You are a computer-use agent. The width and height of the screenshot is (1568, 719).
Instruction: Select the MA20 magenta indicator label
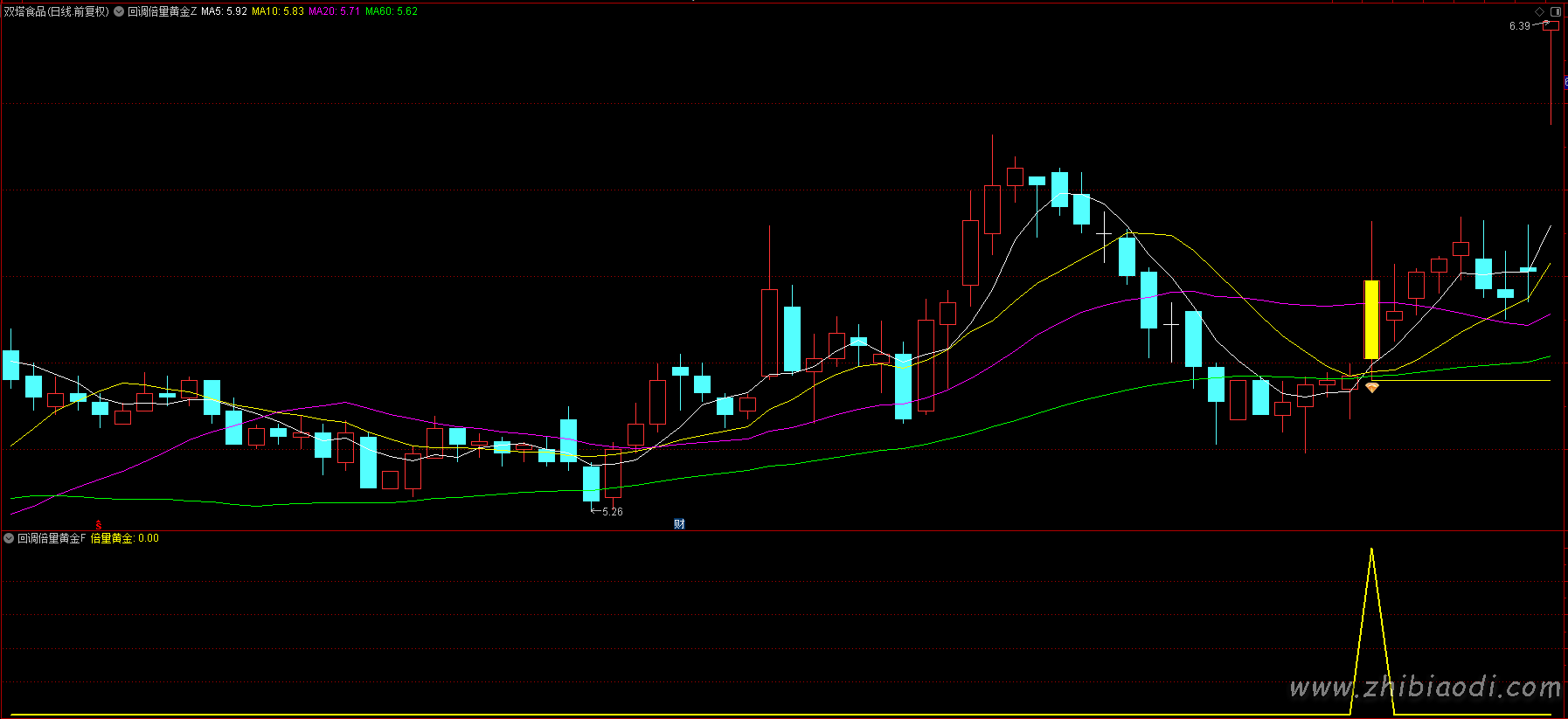(x=334, y=11)
